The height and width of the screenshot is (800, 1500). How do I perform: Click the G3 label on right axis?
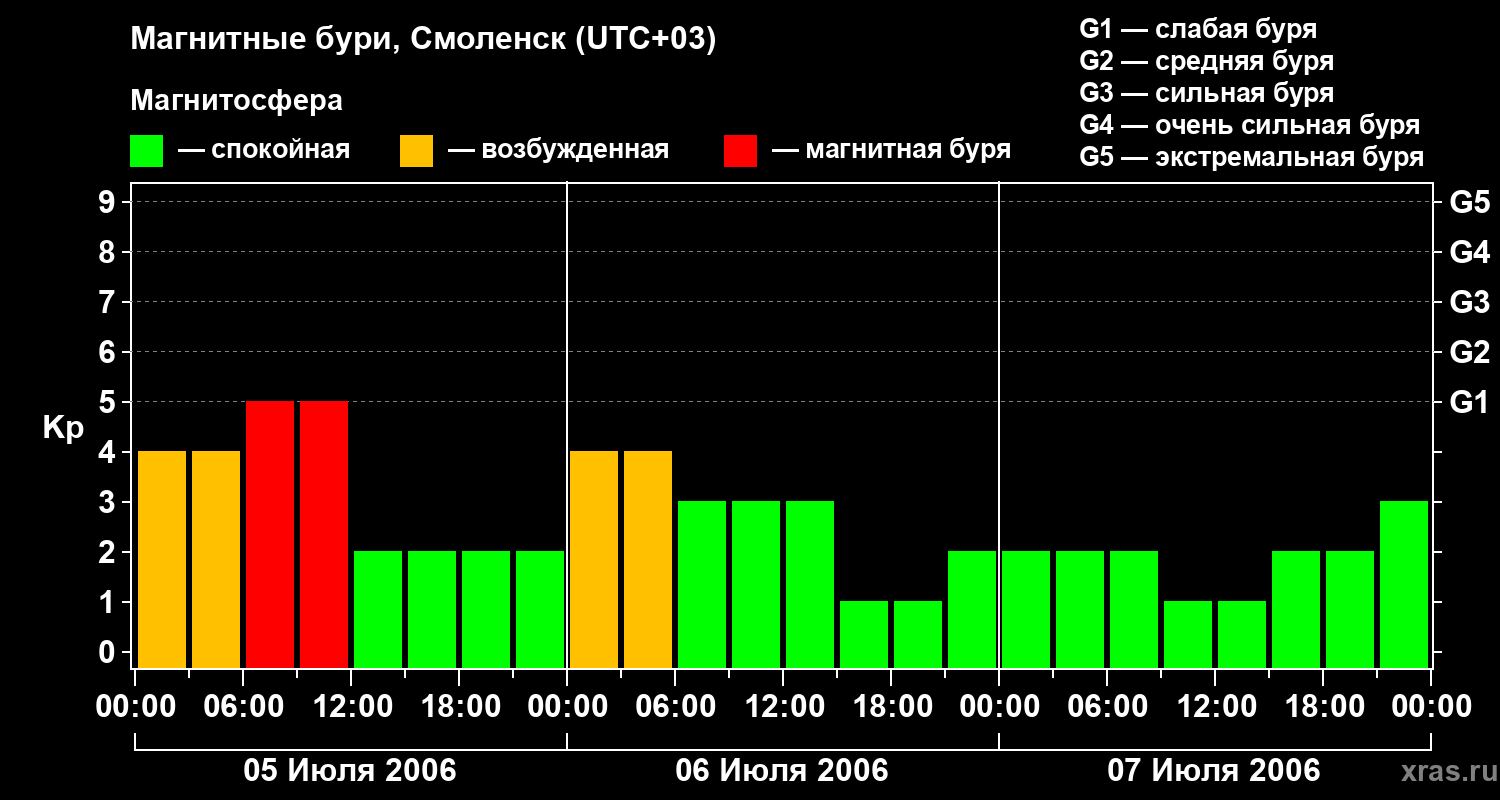[x=1469, y=302]
